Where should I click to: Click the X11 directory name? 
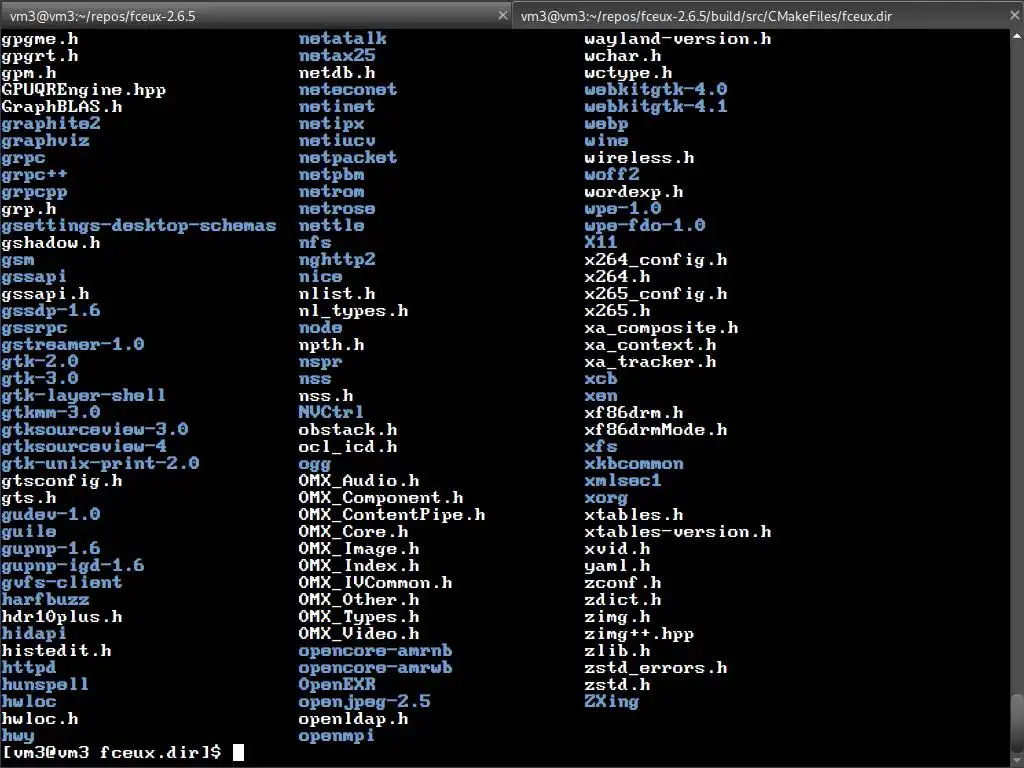point(601,242)
